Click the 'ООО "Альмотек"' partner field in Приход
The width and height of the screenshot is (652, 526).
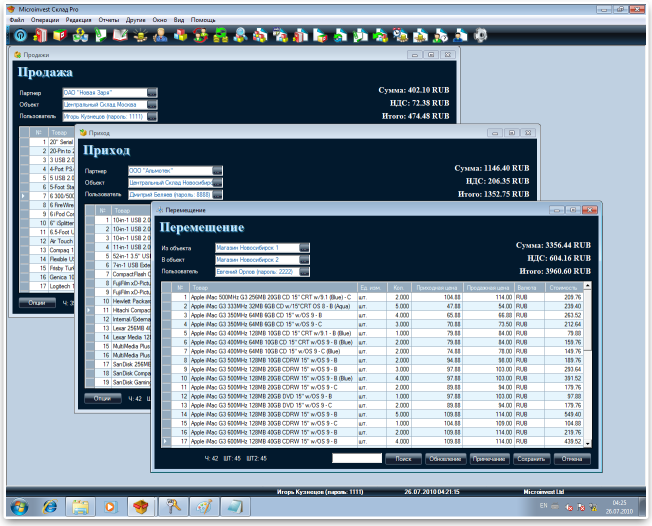[170, 170]
